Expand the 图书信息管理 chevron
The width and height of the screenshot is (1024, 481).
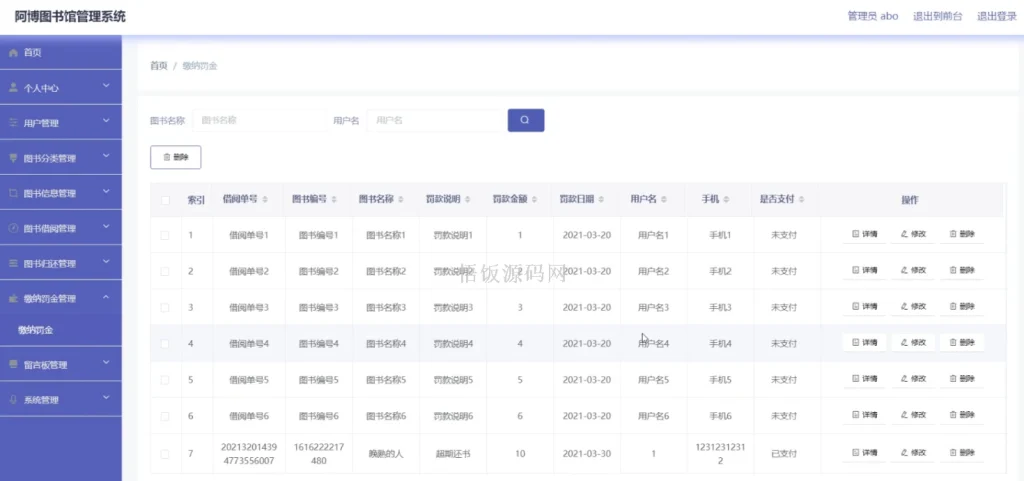(106, 191)
